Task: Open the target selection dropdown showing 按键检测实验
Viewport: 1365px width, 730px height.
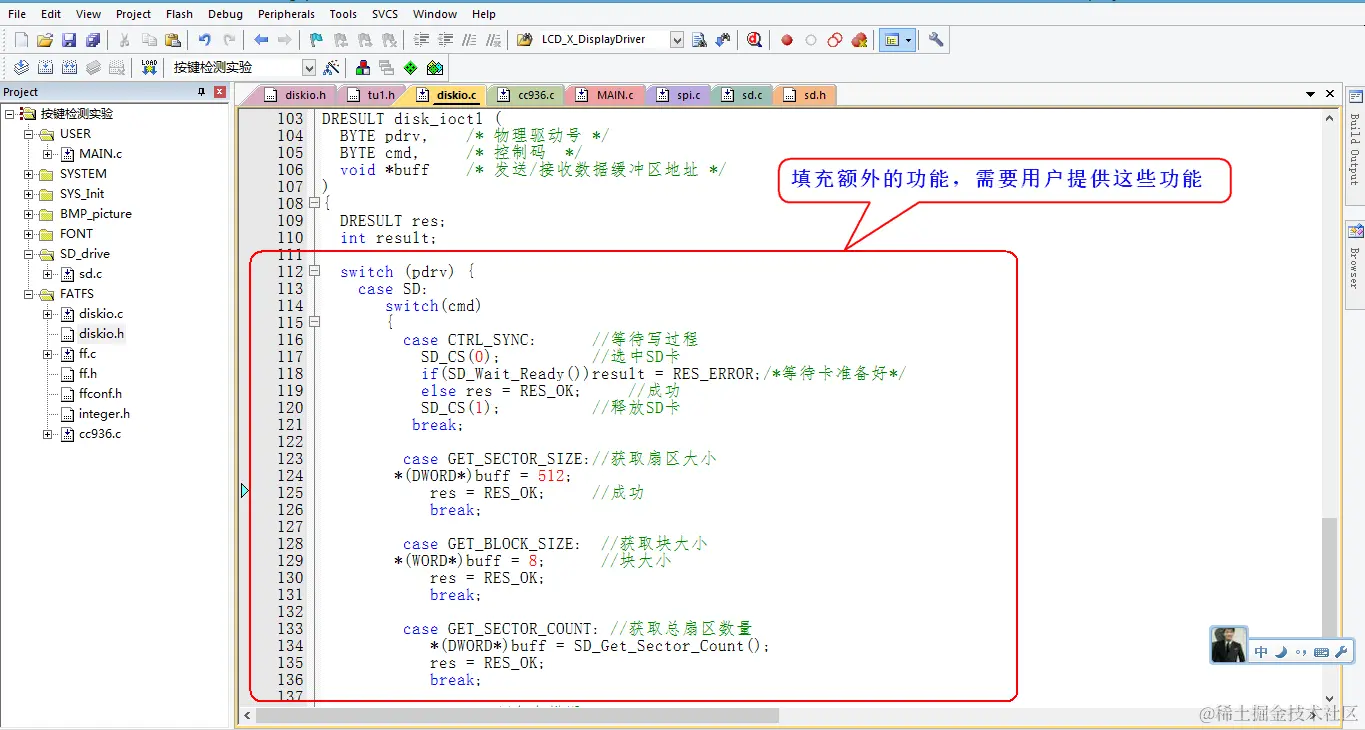Action: (308, 67)
